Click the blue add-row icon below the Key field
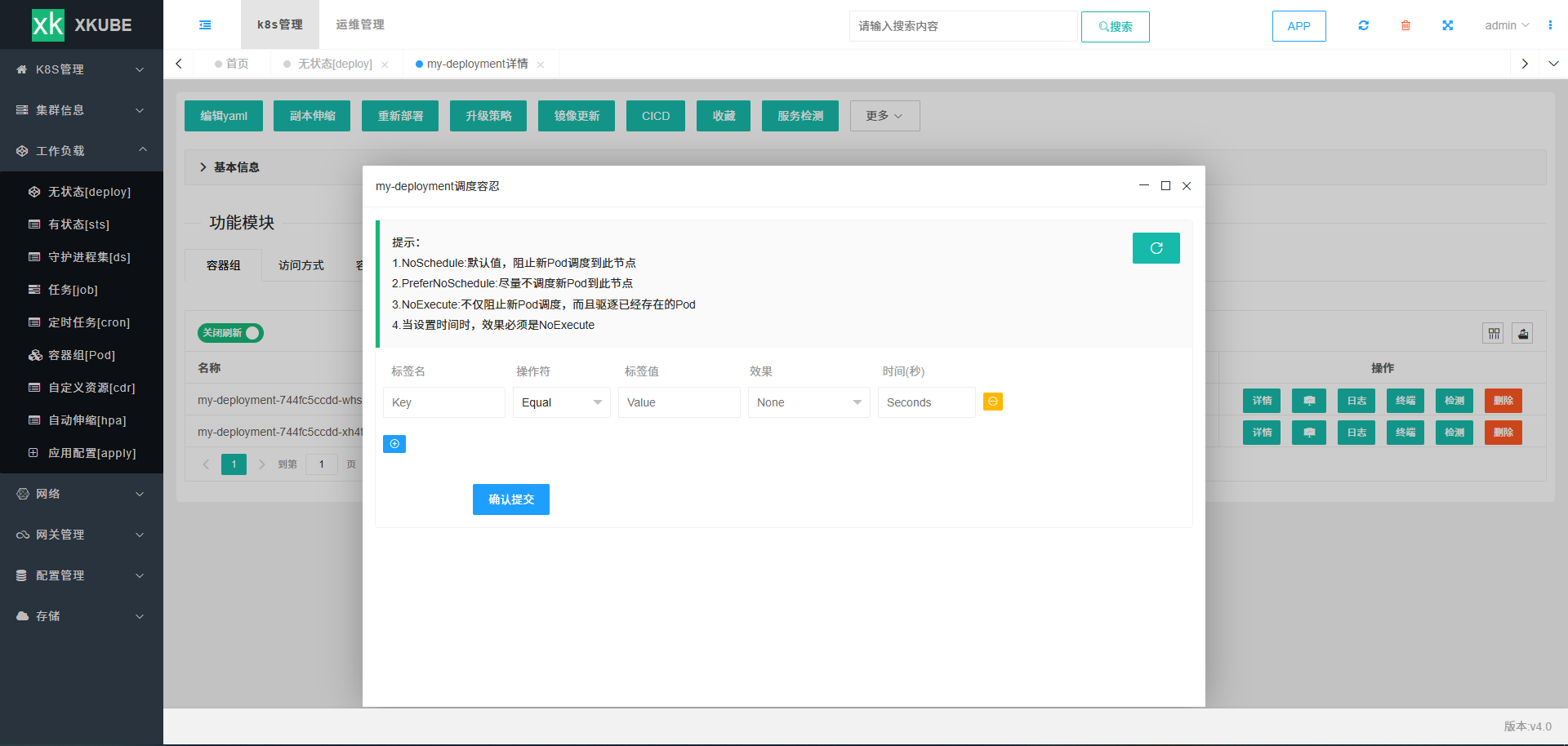Viewport: 1568px width, 746px height. pyautogui.click(x=394, y=444)
